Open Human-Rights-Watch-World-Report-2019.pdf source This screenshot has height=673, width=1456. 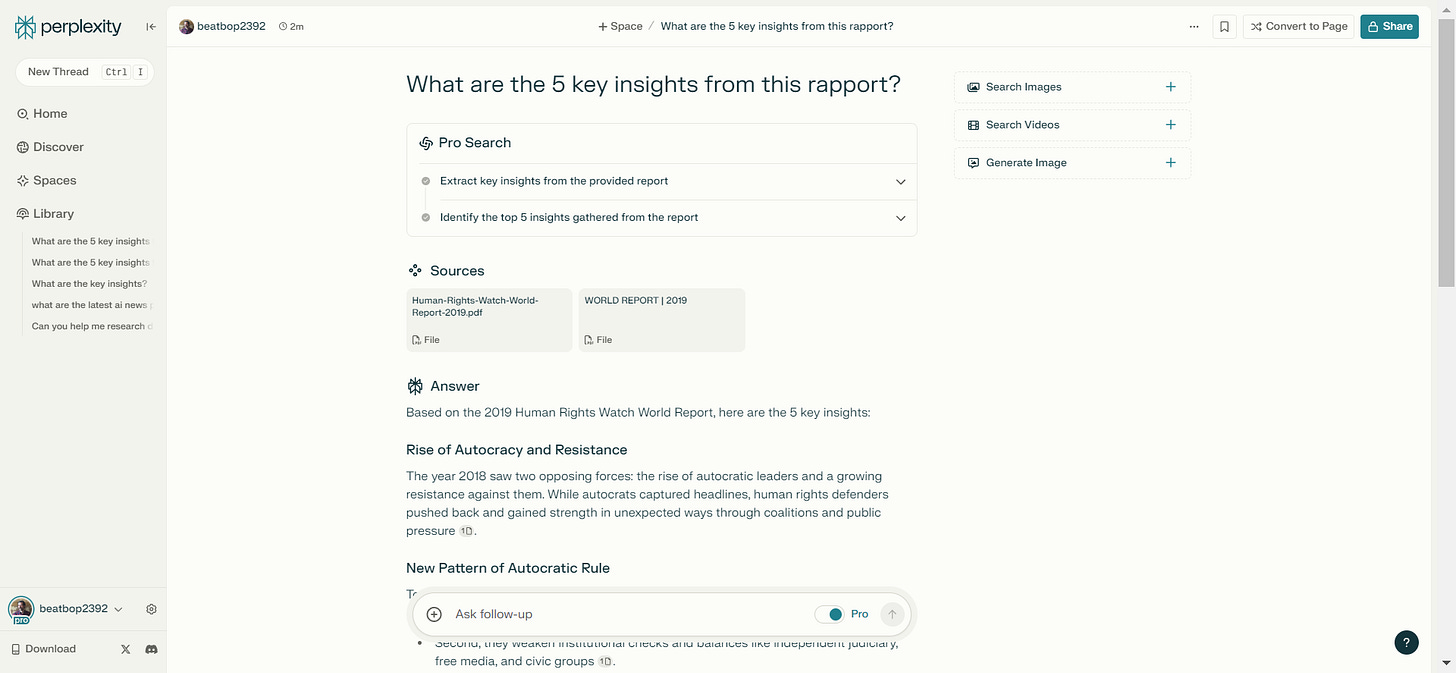click(489, 320)
